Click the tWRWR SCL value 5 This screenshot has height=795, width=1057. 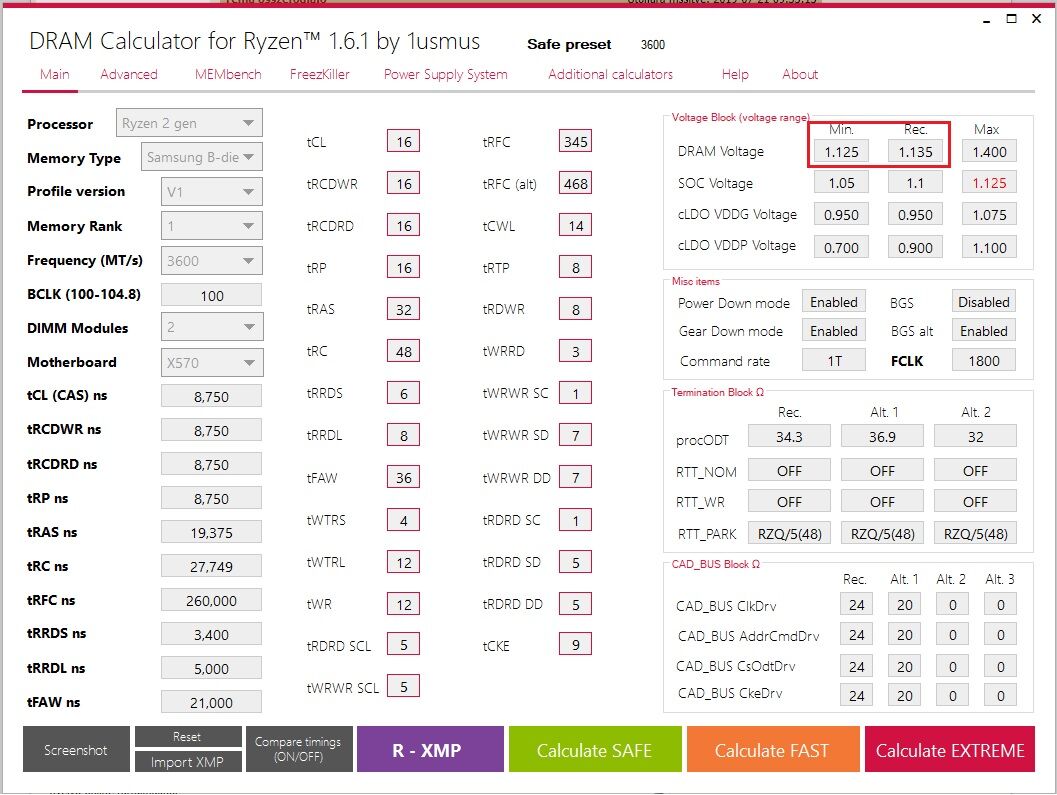[403, 686]
